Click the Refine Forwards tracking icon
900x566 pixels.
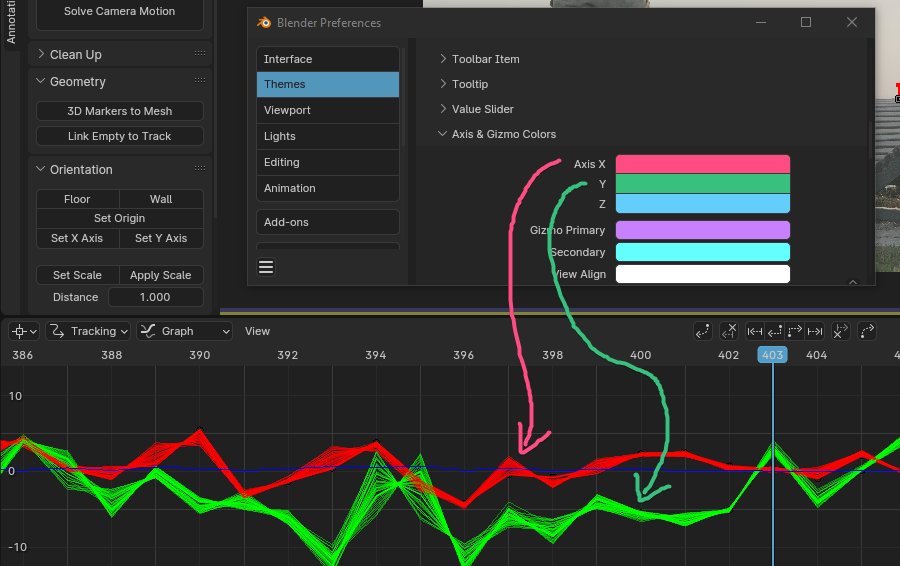pyautogui.click(x=867, y=331)
